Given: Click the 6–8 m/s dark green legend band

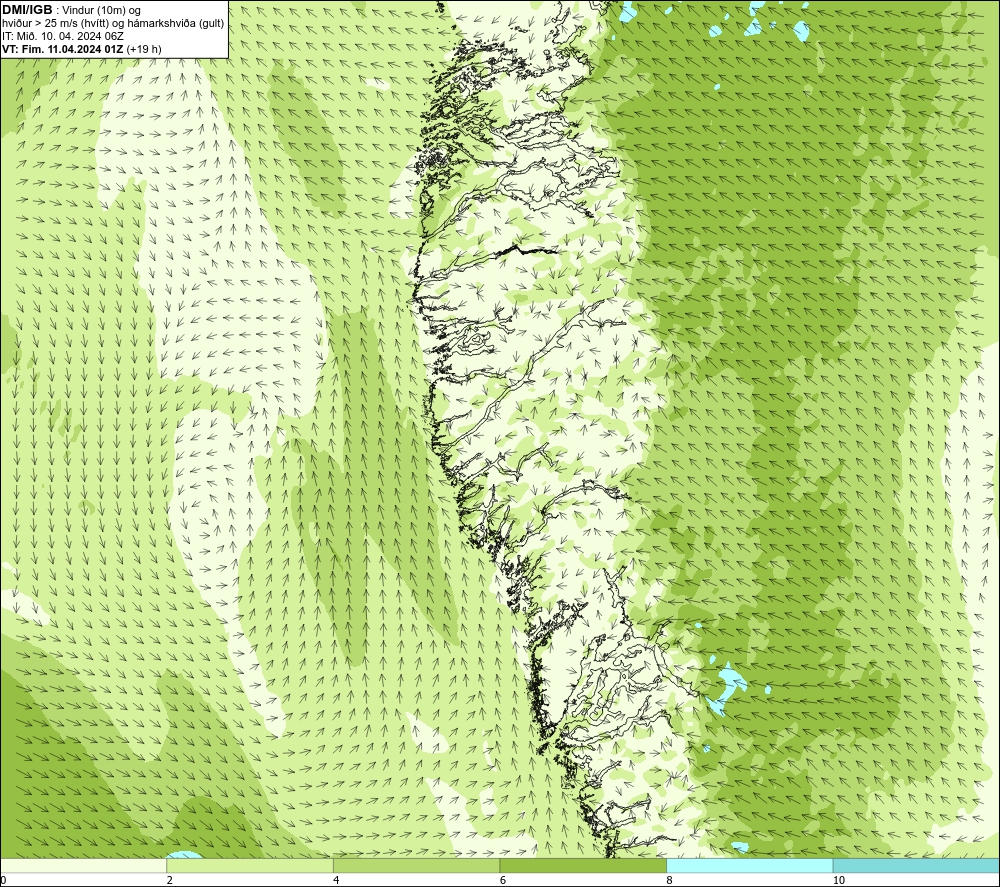Looking at the screenshot, I should (x=583, y=865).
